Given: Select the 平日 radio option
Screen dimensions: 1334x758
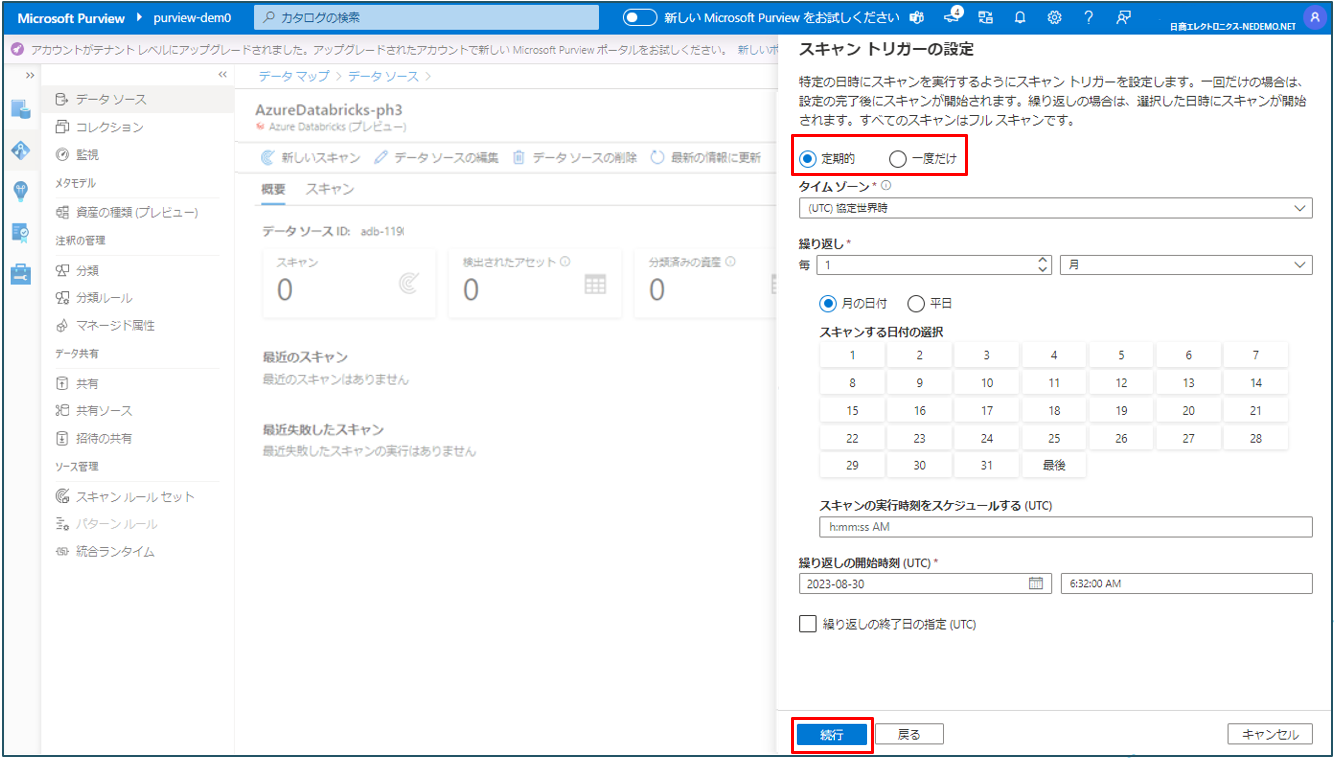Looking at the screenshot, I should tap(916, 304).
